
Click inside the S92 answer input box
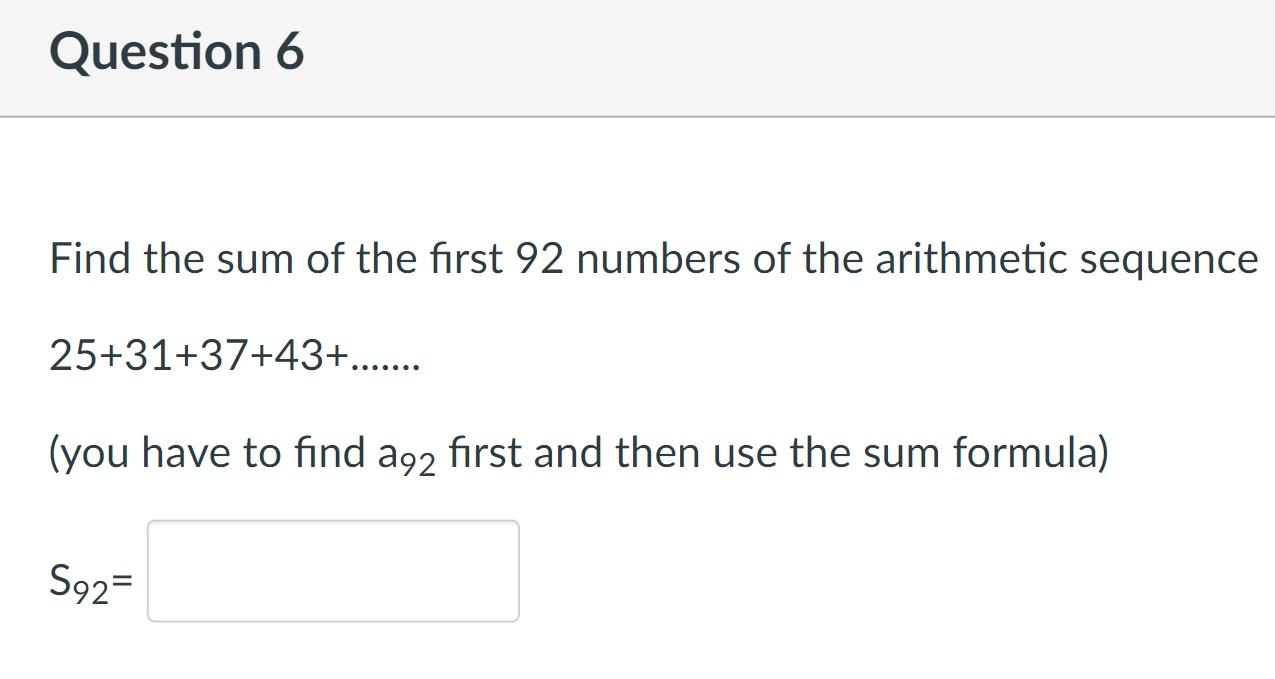333,570
